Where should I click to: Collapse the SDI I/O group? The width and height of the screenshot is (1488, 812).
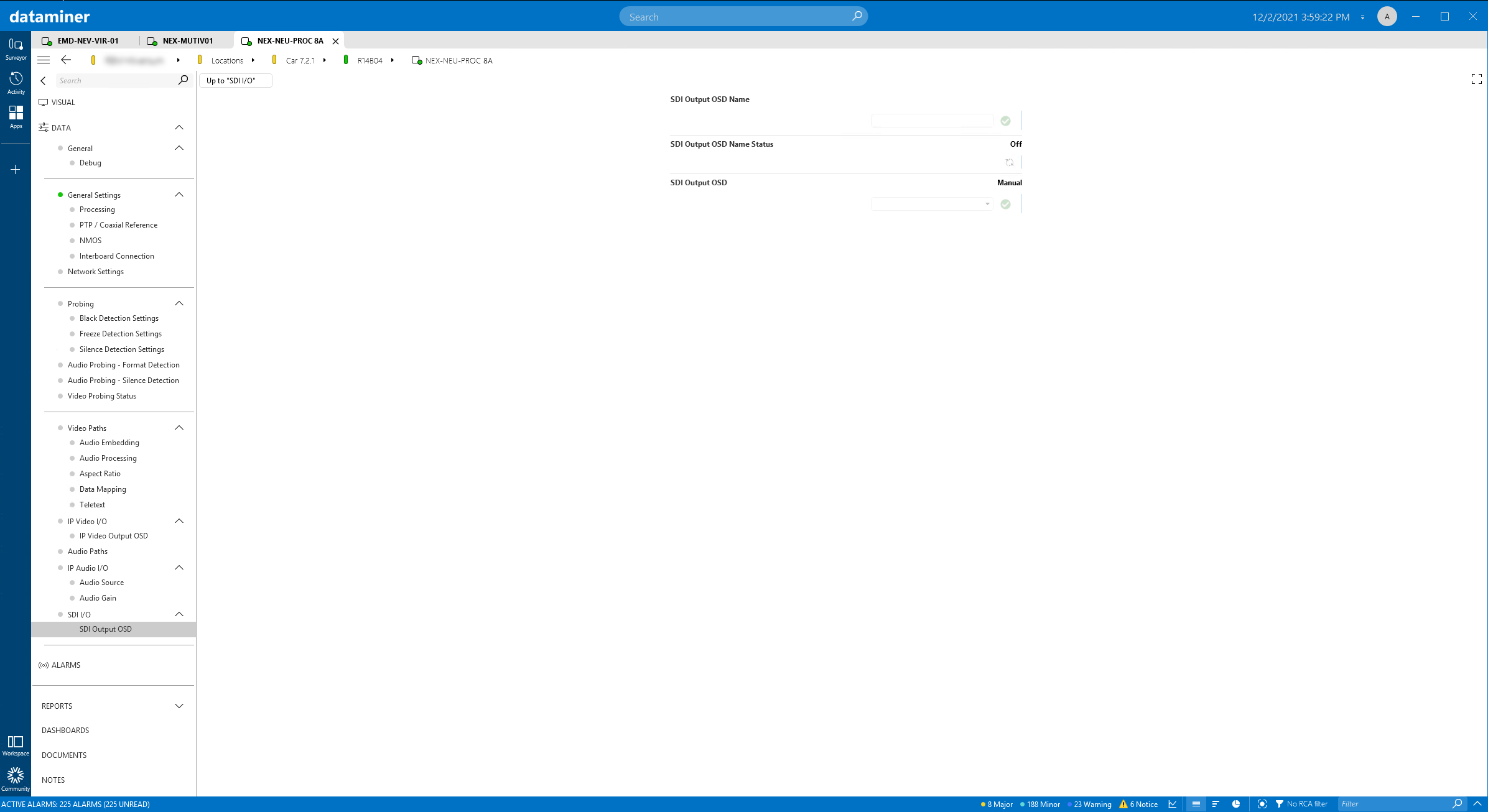[x=179, y=614]
